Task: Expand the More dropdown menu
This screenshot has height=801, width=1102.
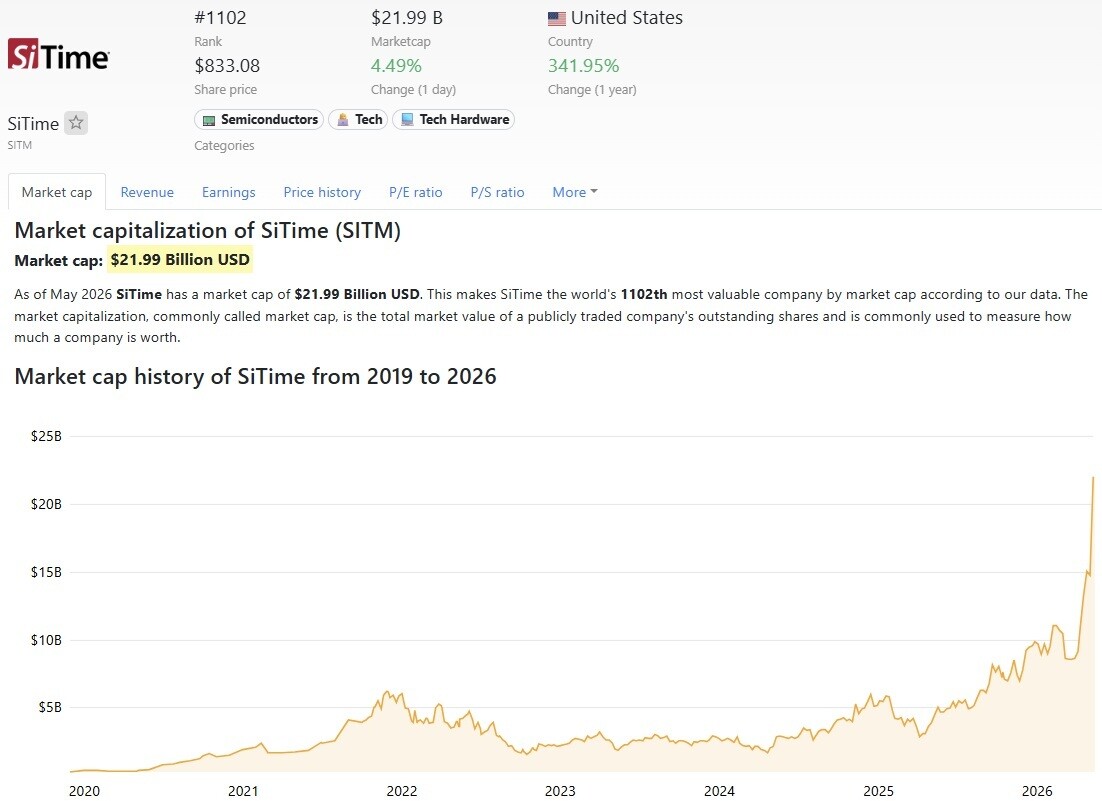Action: coord(575,192)
